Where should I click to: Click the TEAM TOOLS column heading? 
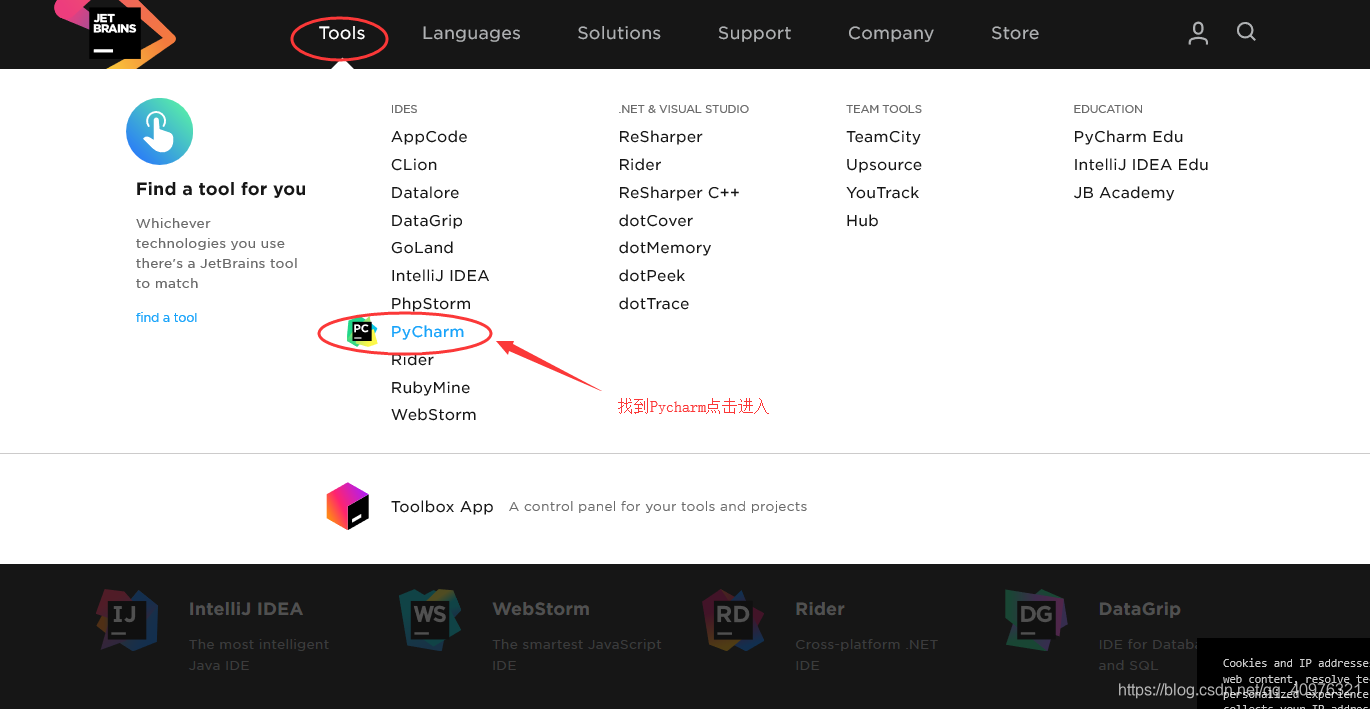coord(884,109)
